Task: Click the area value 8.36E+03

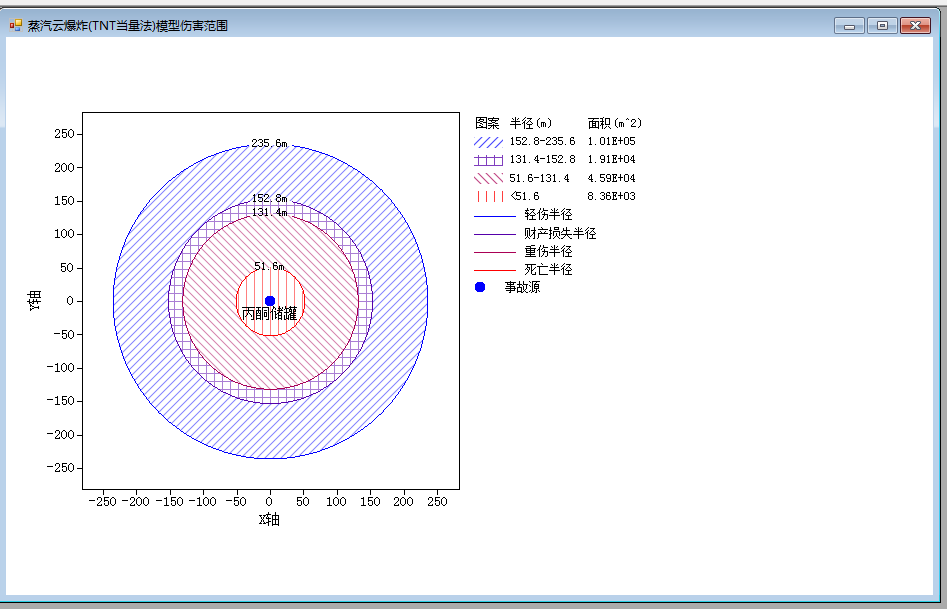Action: coord(612,196)
